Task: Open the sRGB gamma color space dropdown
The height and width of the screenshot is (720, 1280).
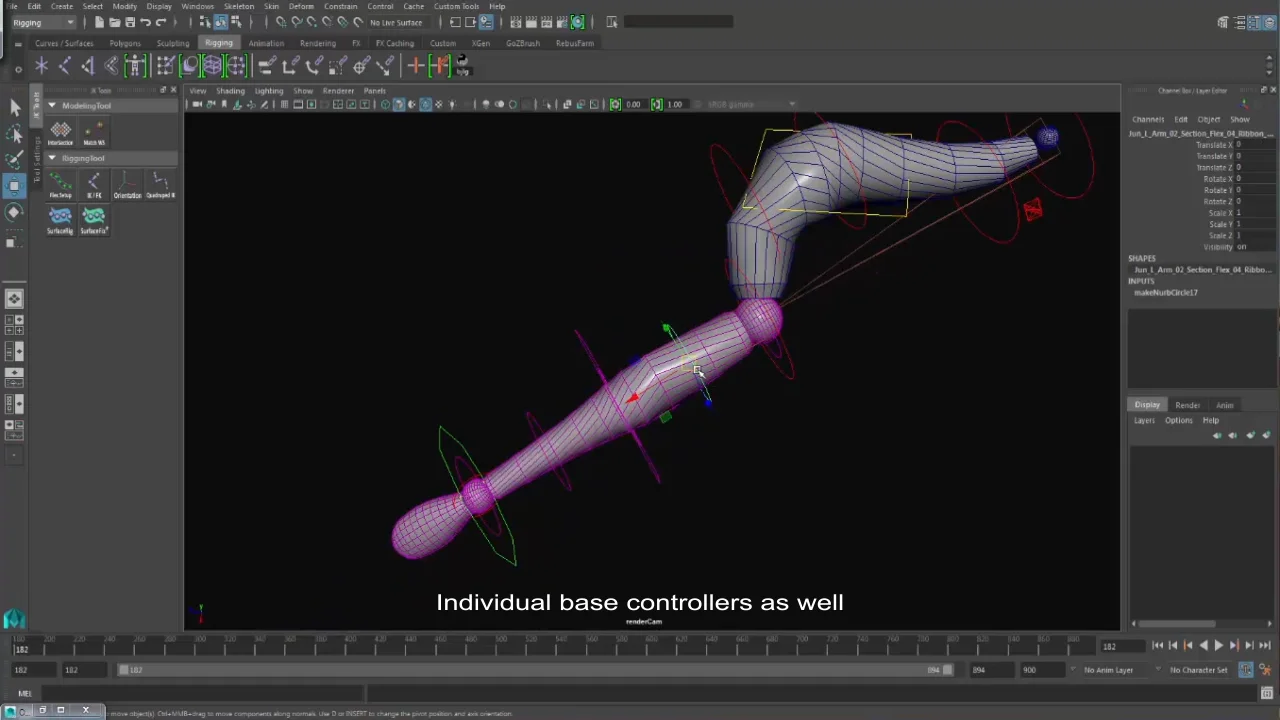Action: [x=750, y=104]
